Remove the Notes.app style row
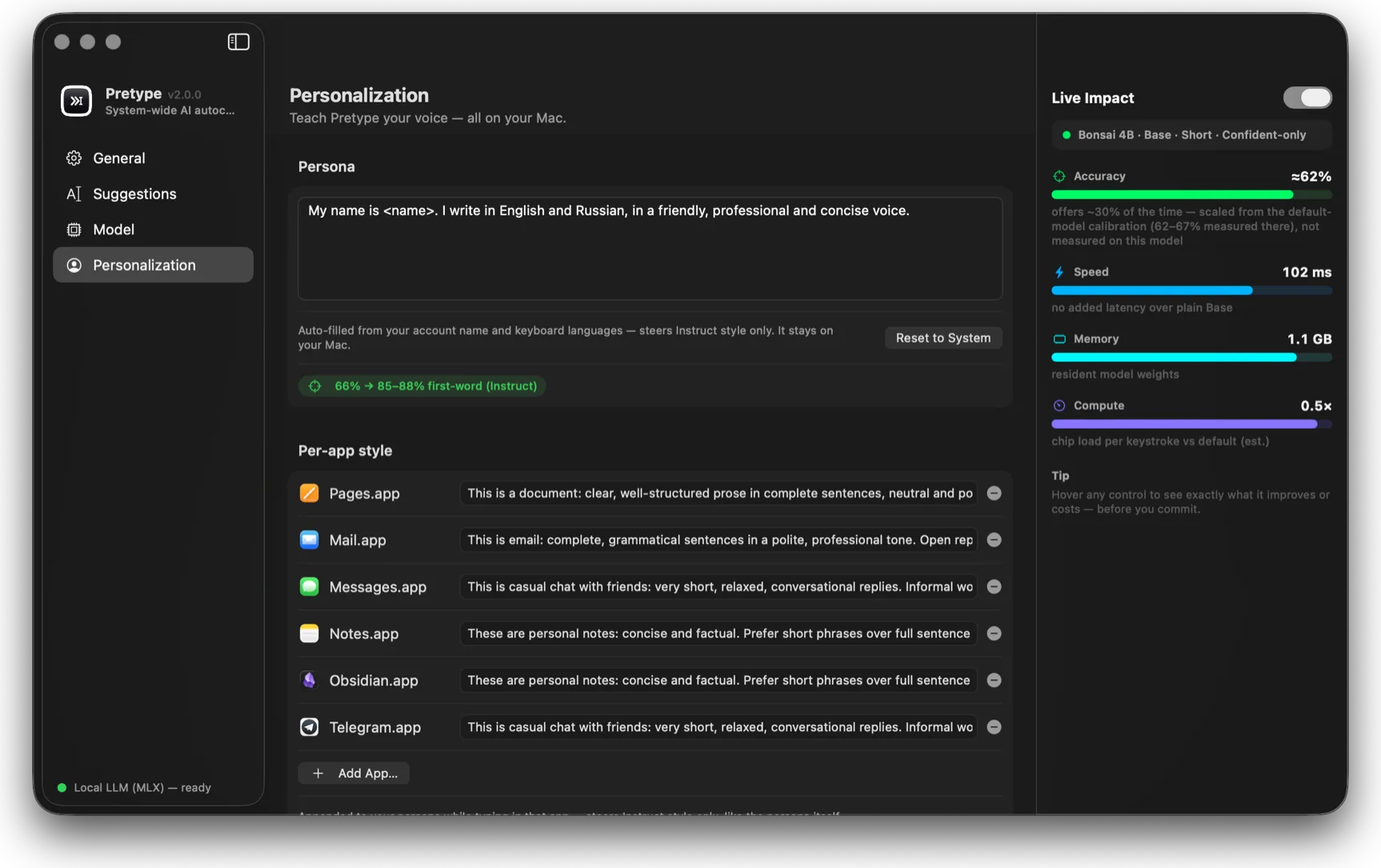1381x868 pixels. coord(994,634)
